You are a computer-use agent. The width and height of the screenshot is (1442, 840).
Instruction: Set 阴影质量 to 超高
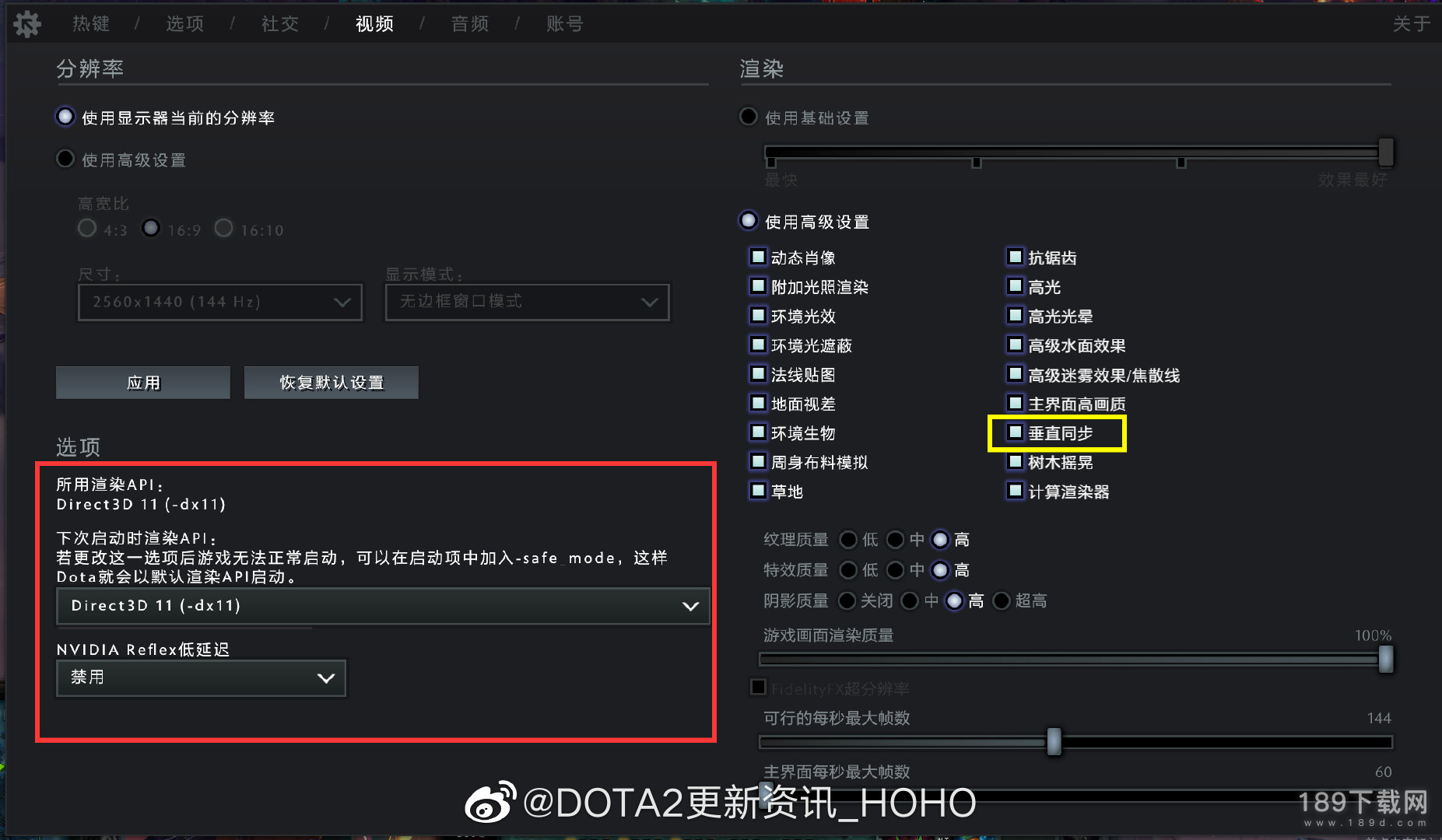(1002, 600)
